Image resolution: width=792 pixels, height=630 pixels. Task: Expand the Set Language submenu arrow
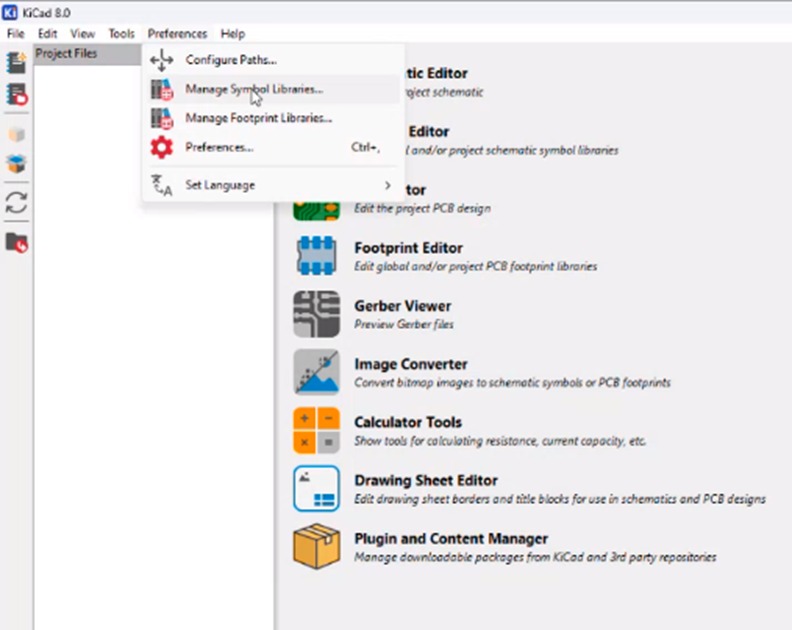click(387, 185)
